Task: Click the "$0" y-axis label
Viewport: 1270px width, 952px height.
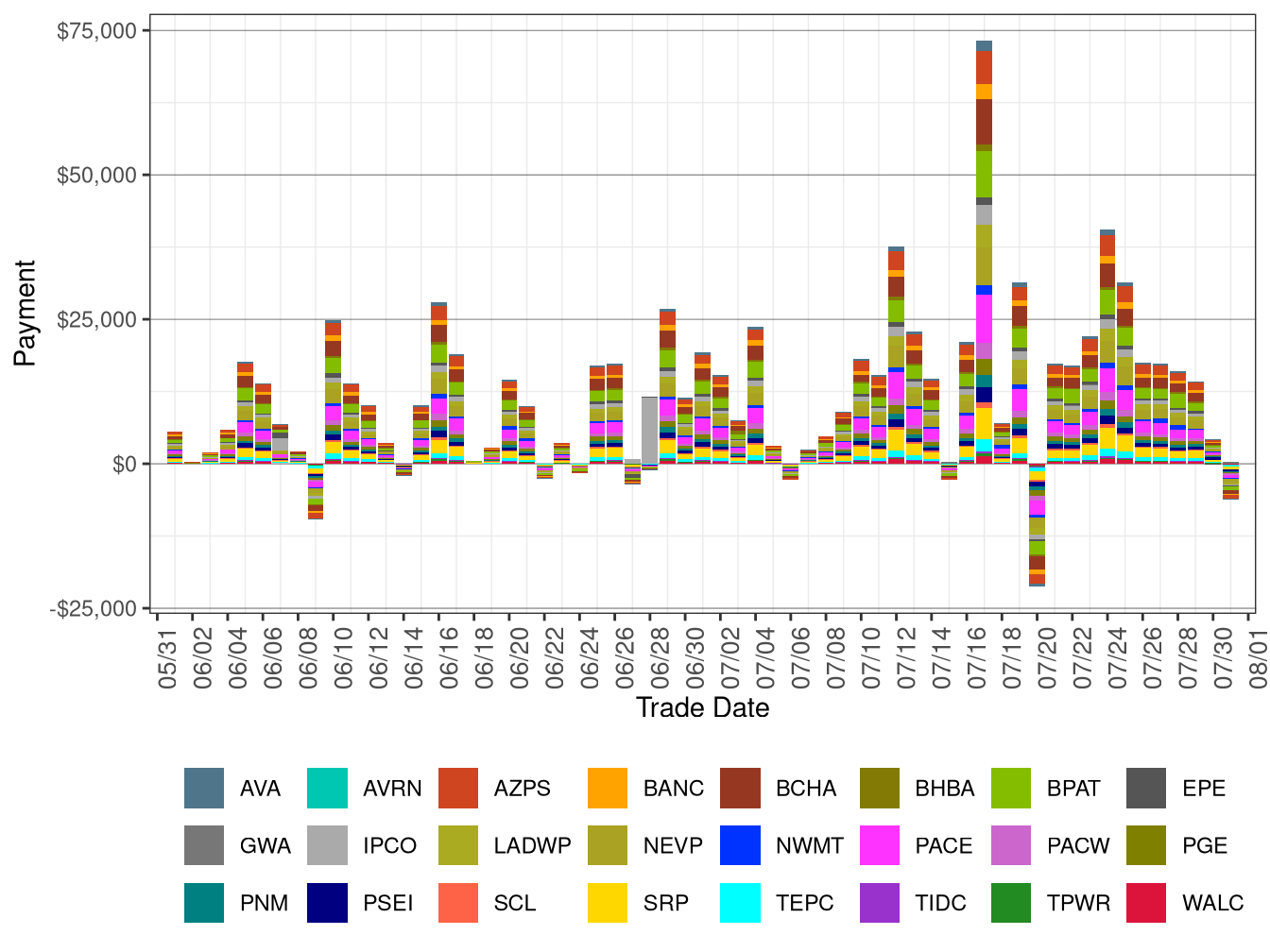Action: [125, 465]
